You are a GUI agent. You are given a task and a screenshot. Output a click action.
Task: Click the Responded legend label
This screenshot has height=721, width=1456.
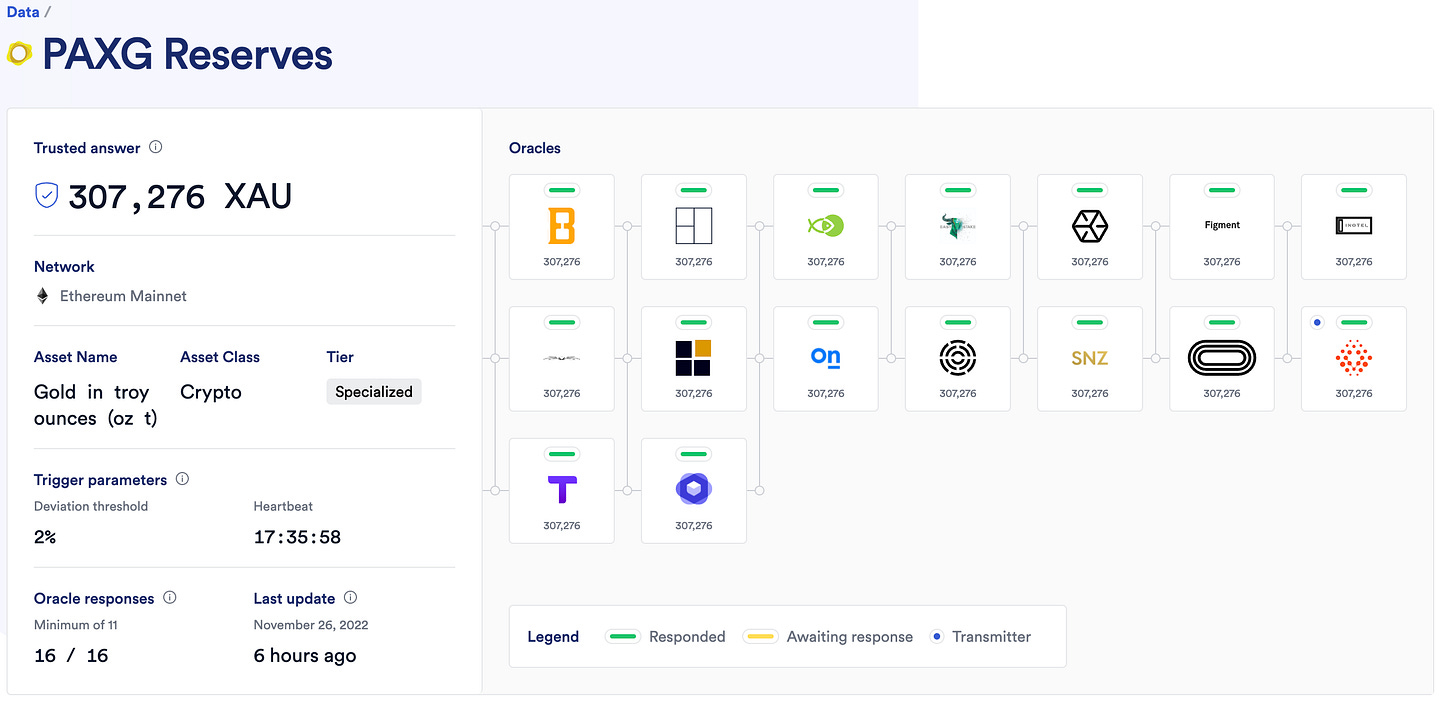pos(687,637)
